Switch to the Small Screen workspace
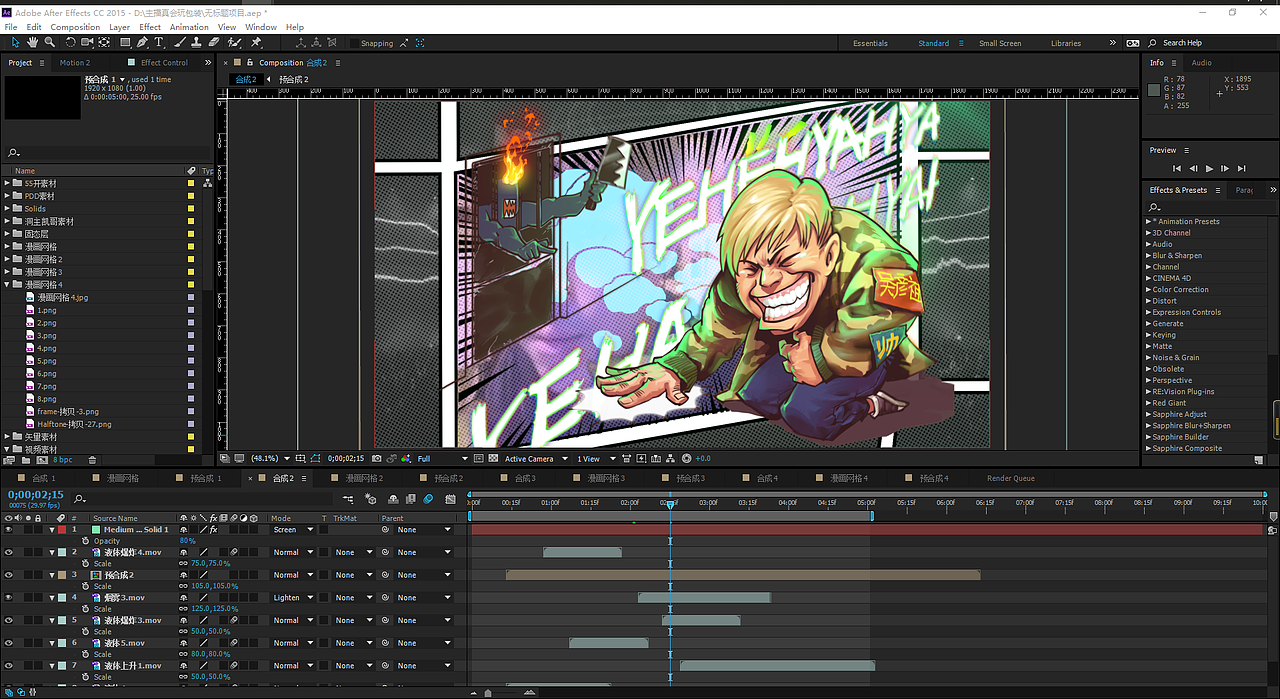1280x699 pixels. pos(1000,43)
